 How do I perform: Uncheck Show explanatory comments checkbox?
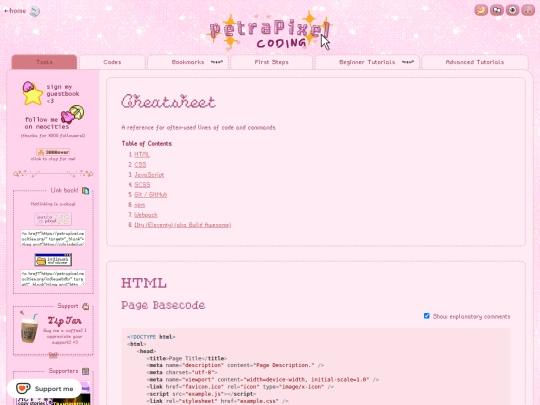tap(427, 316)
